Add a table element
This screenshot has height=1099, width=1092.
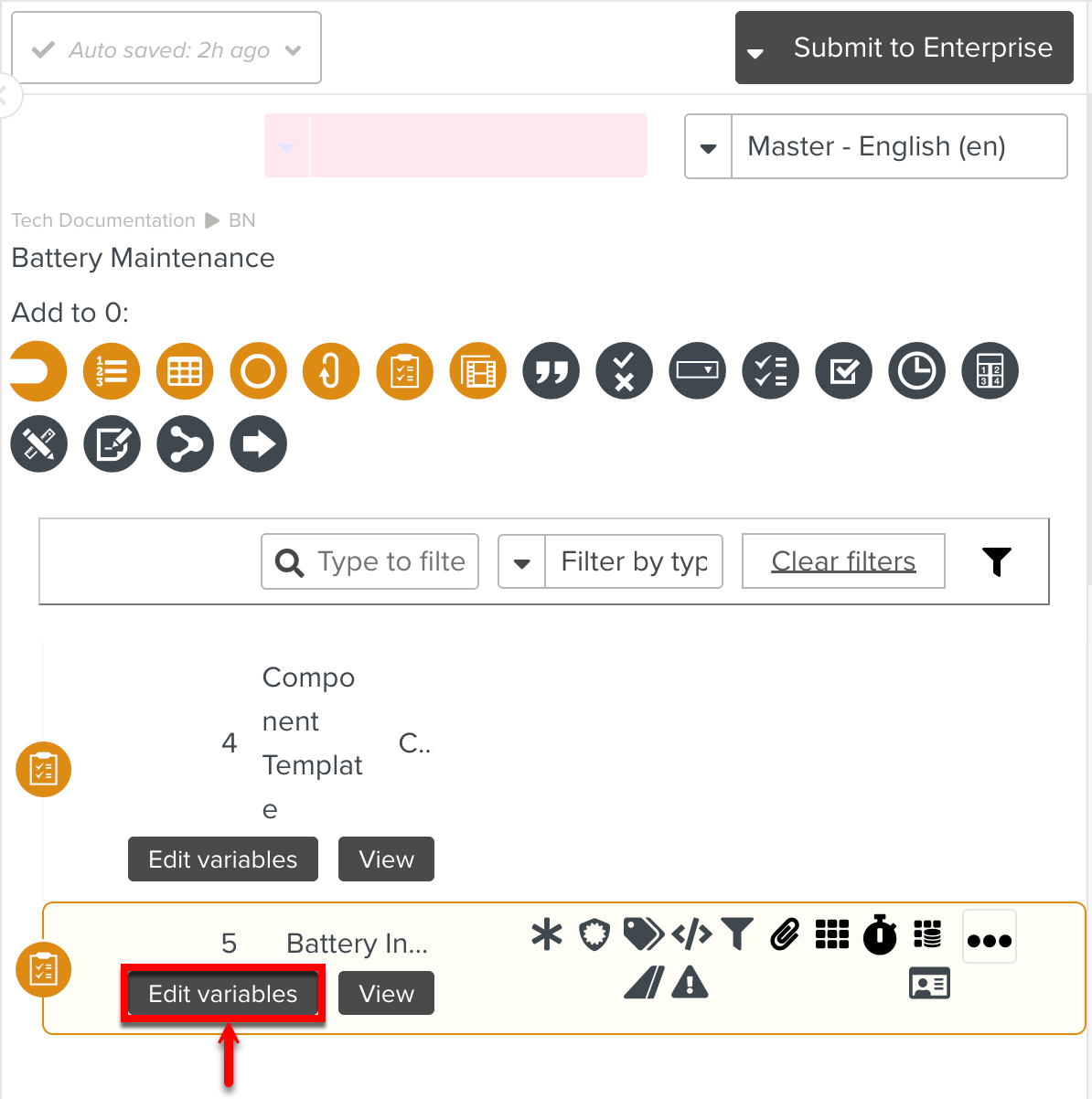185,371
